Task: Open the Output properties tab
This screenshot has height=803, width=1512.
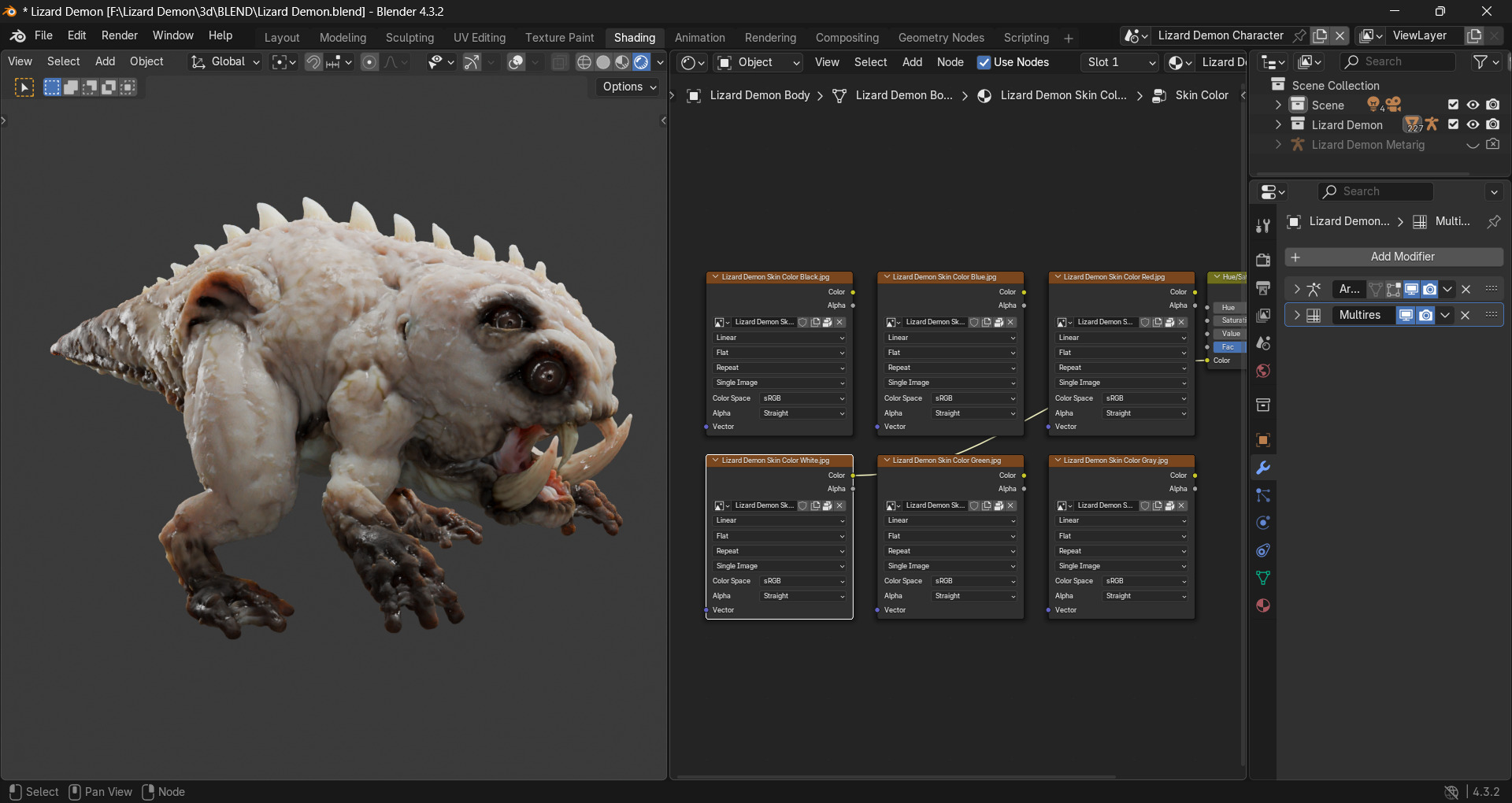Action: [x=1263, y=287]
